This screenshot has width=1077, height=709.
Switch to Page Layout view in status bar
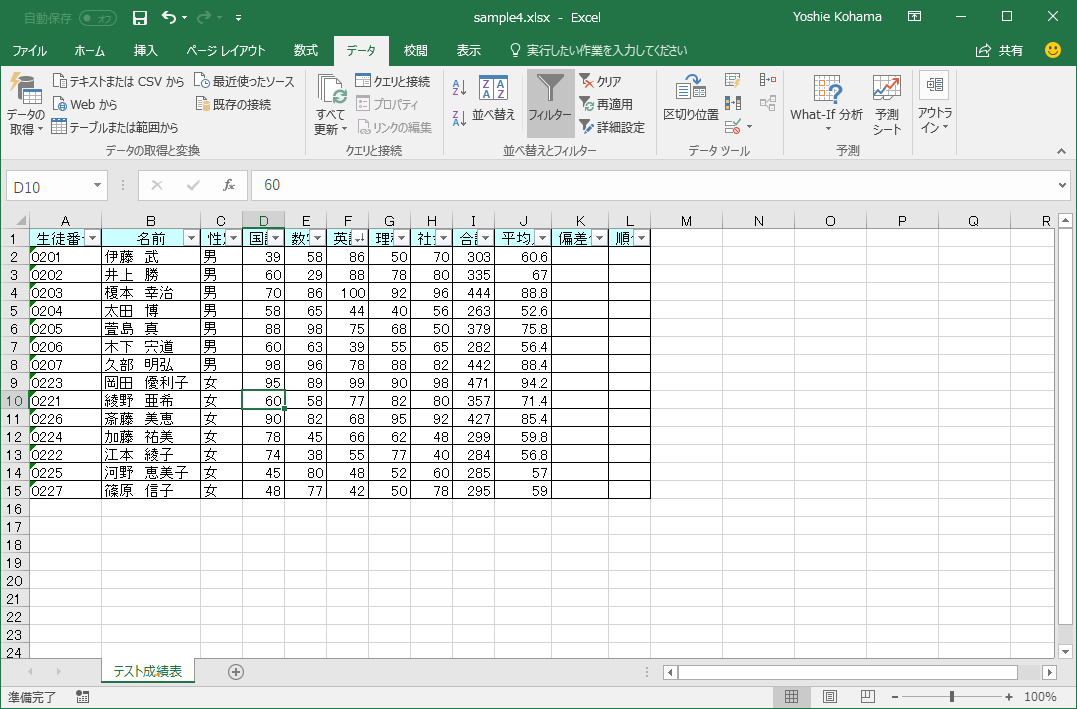pyautogui.click(x=829, y=697)
